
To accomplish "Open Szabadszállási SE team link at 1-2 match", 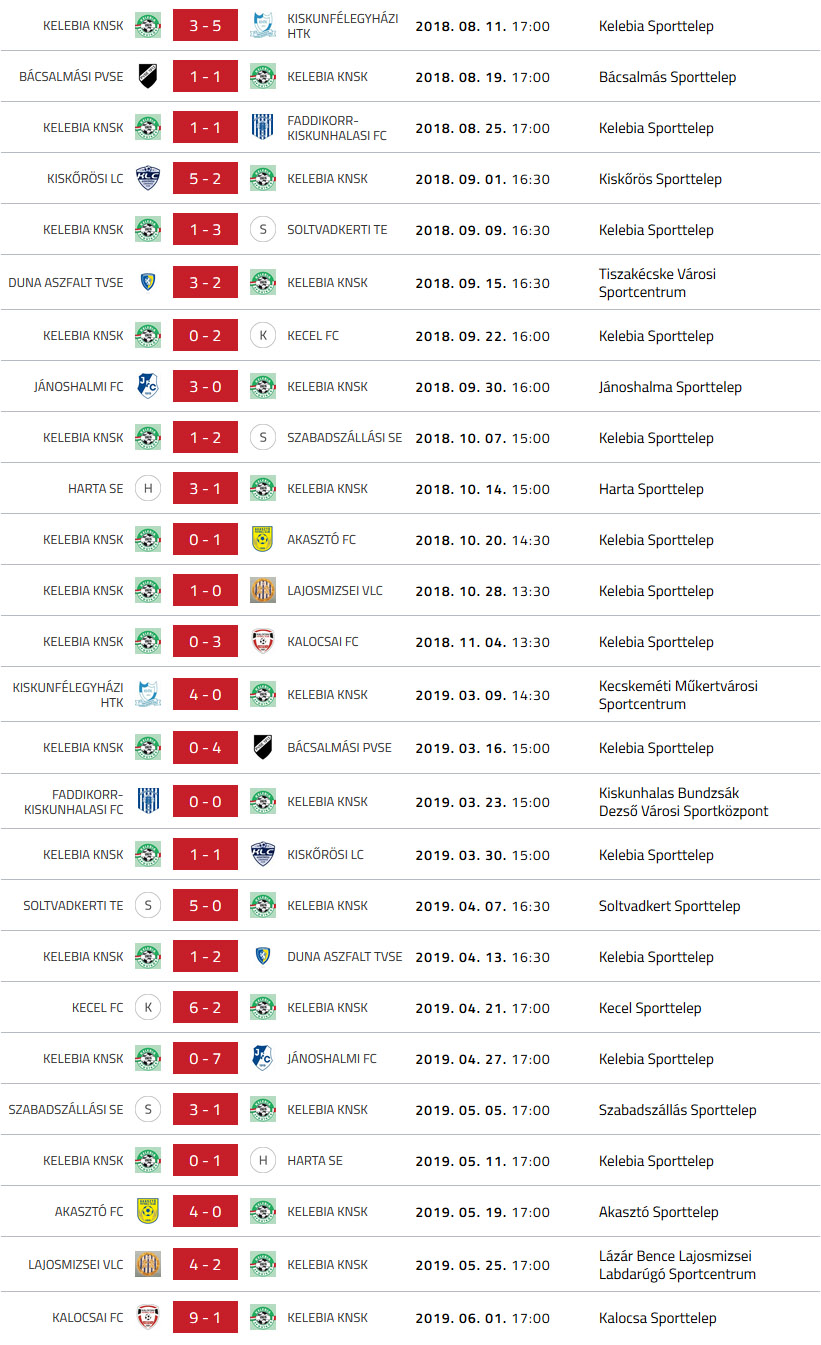I will pyautogui.click(x=344, y=438).
